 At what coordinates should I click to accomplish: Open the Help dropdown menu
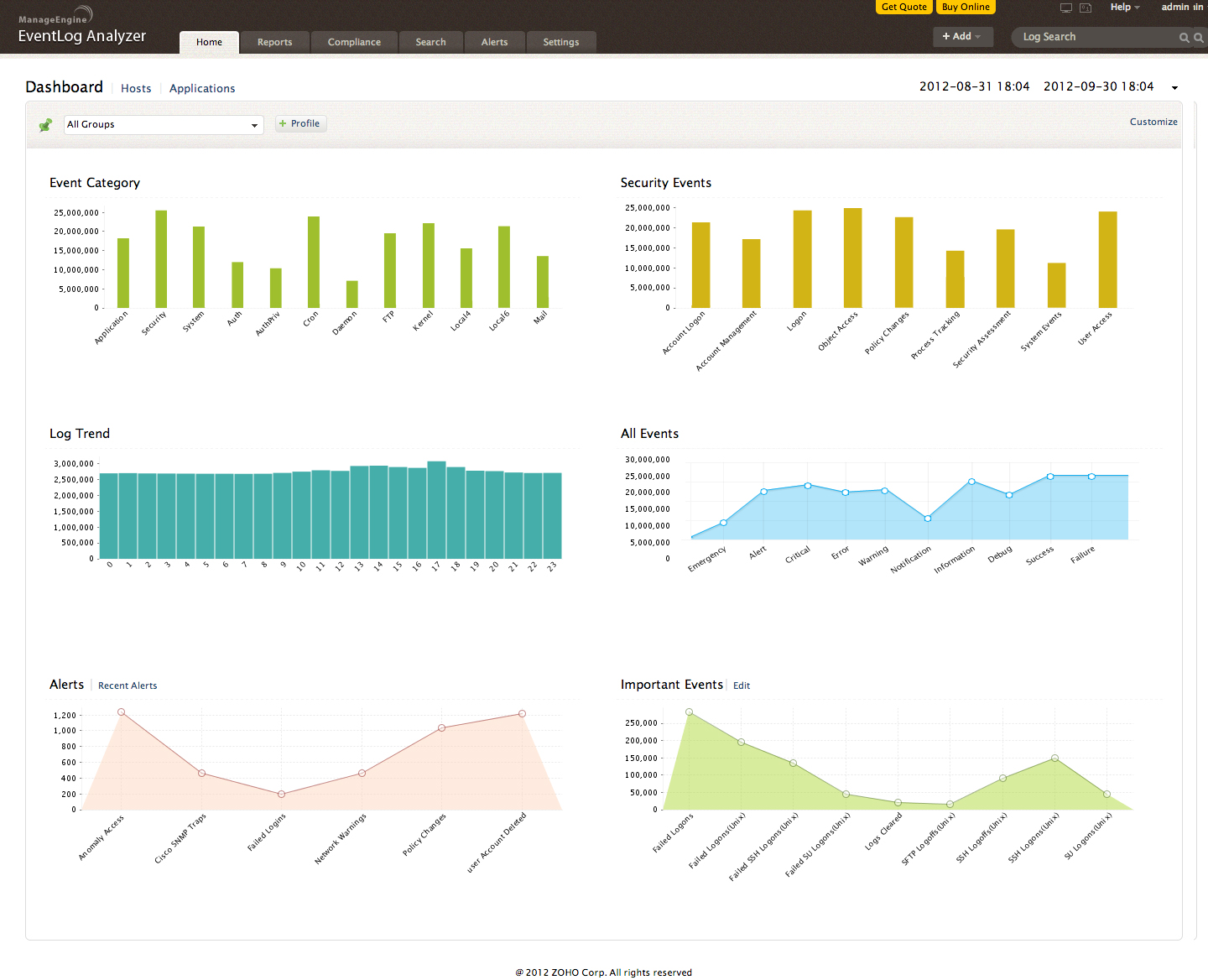pyautogui.click(x=1124, y=8)
